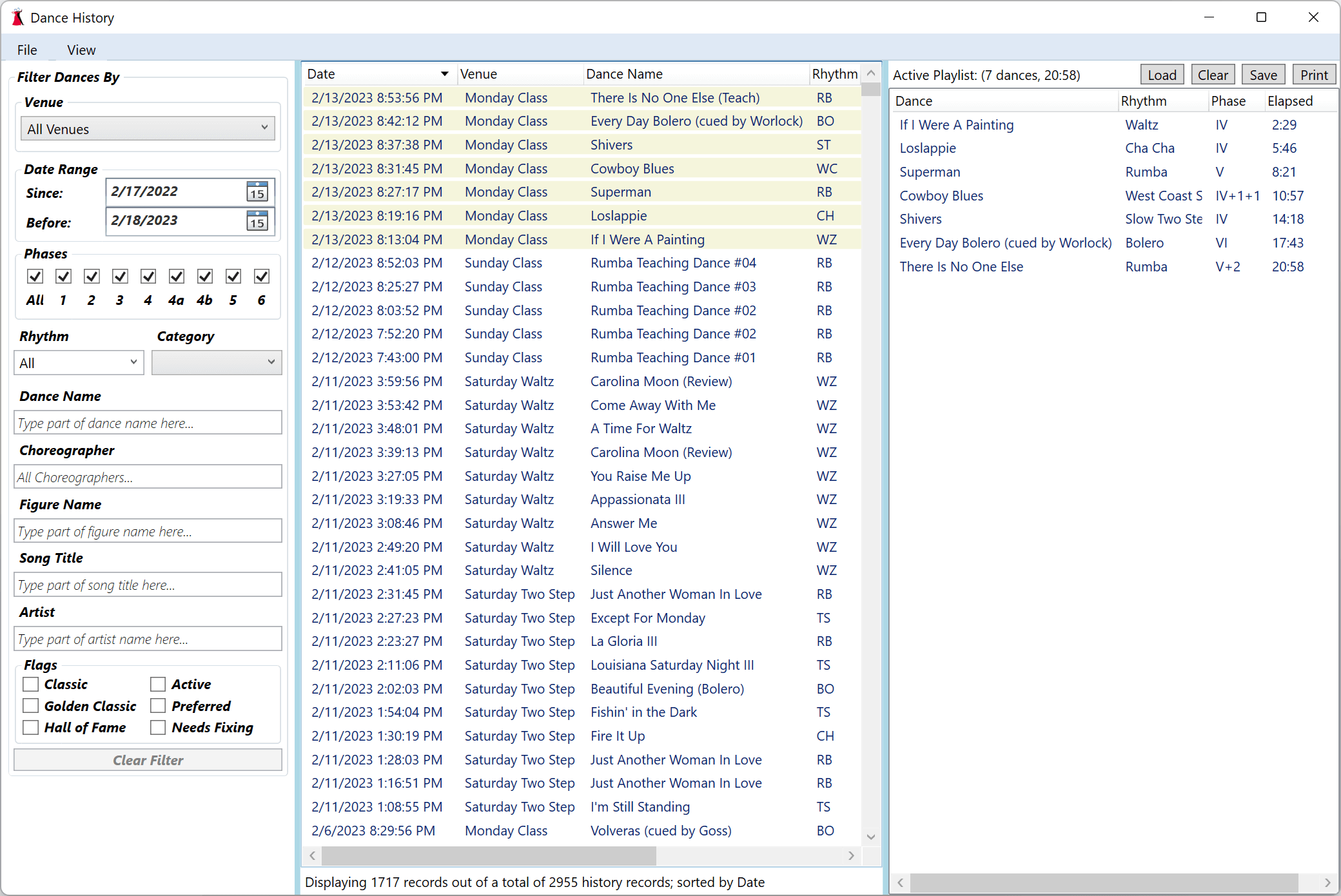Click the Clear Filter button

pos(148,760)
